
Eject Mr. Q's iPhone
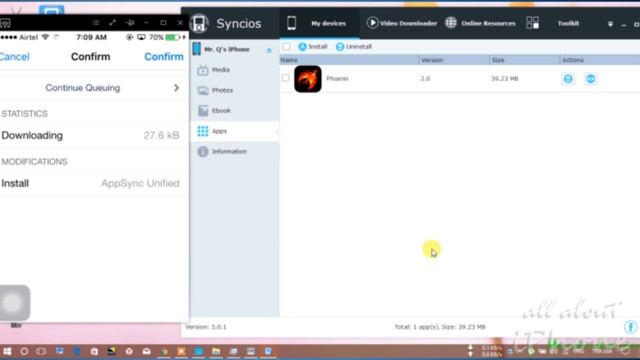(x=269, y=50)
